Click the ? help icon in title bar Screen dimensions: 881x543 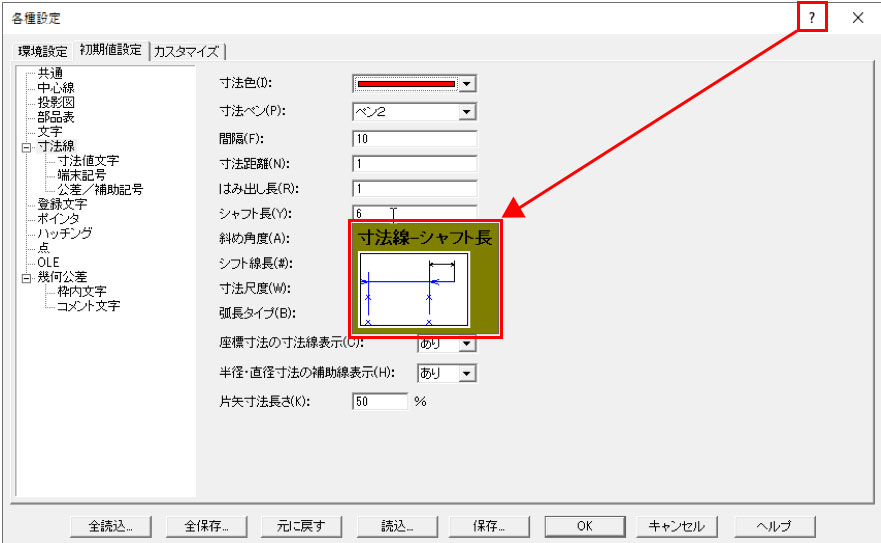[x=812, y=17]
